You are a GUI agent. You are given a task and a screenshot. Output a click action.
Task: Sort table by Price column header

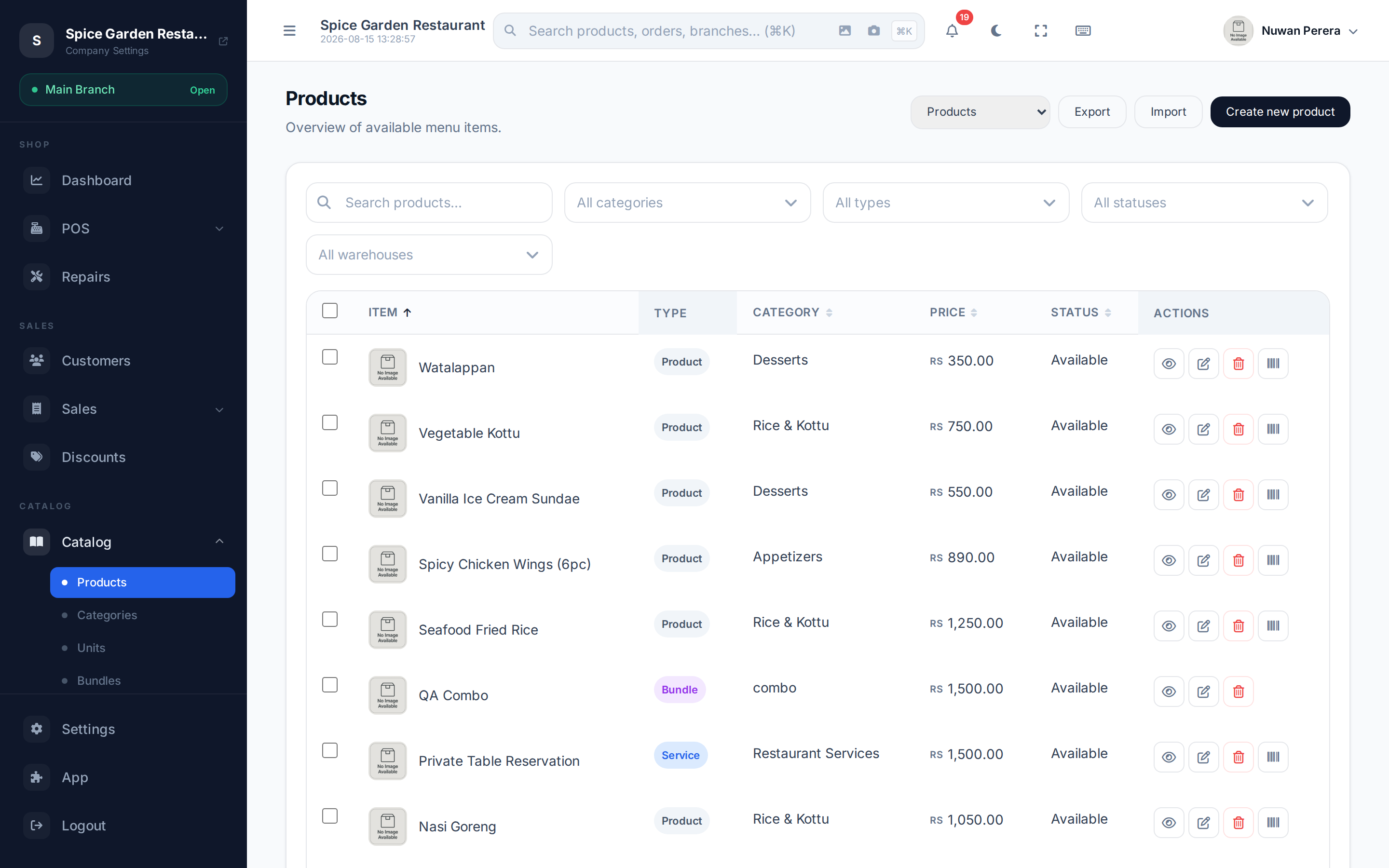click(x=953, y=312)
